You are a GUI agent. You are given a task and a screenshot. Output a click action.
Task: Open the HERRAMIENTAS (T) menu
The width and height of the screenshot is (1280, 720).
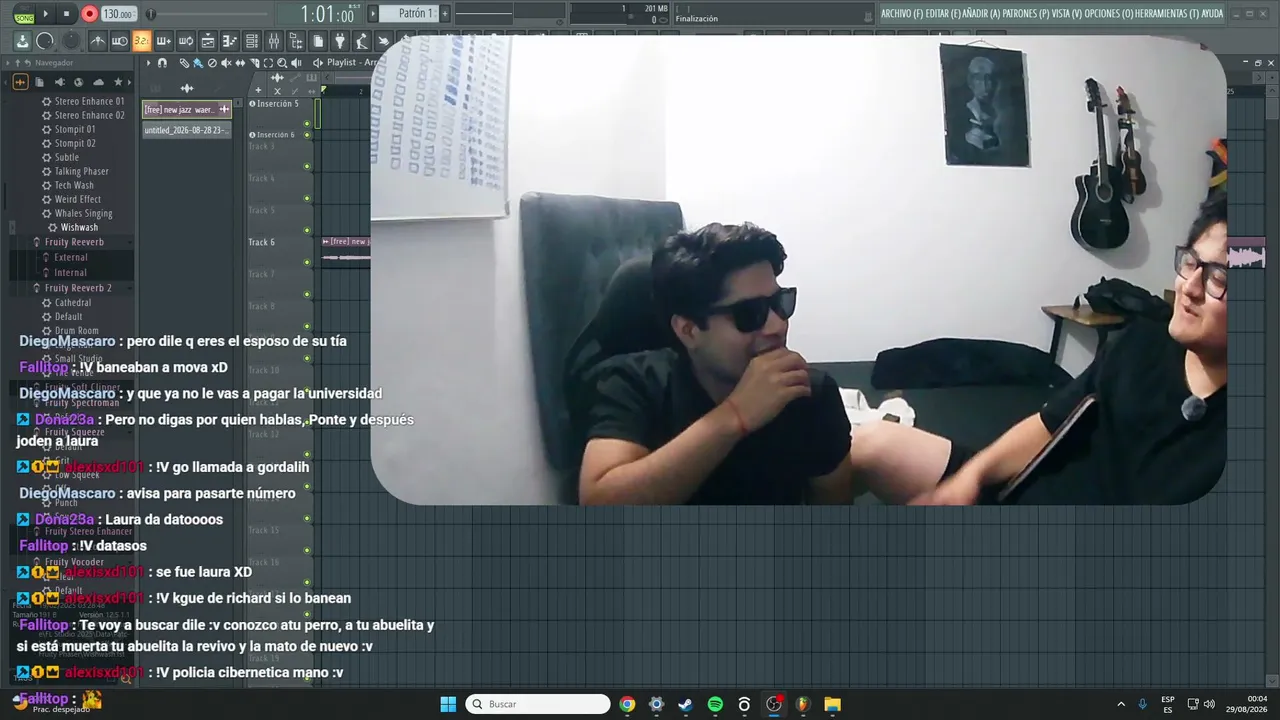[x=1167, y=14]
